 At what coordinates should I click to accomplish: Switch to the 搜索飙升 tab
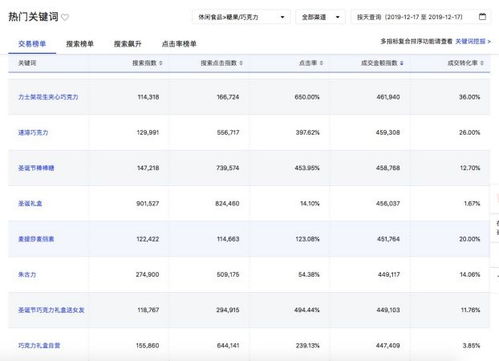128,44
